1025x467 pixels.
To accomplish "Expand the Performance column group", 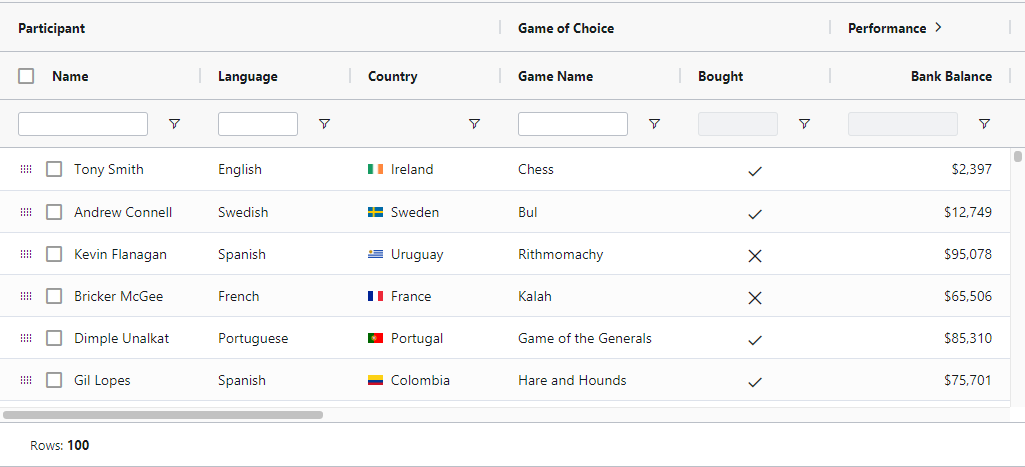I will 938,28.
